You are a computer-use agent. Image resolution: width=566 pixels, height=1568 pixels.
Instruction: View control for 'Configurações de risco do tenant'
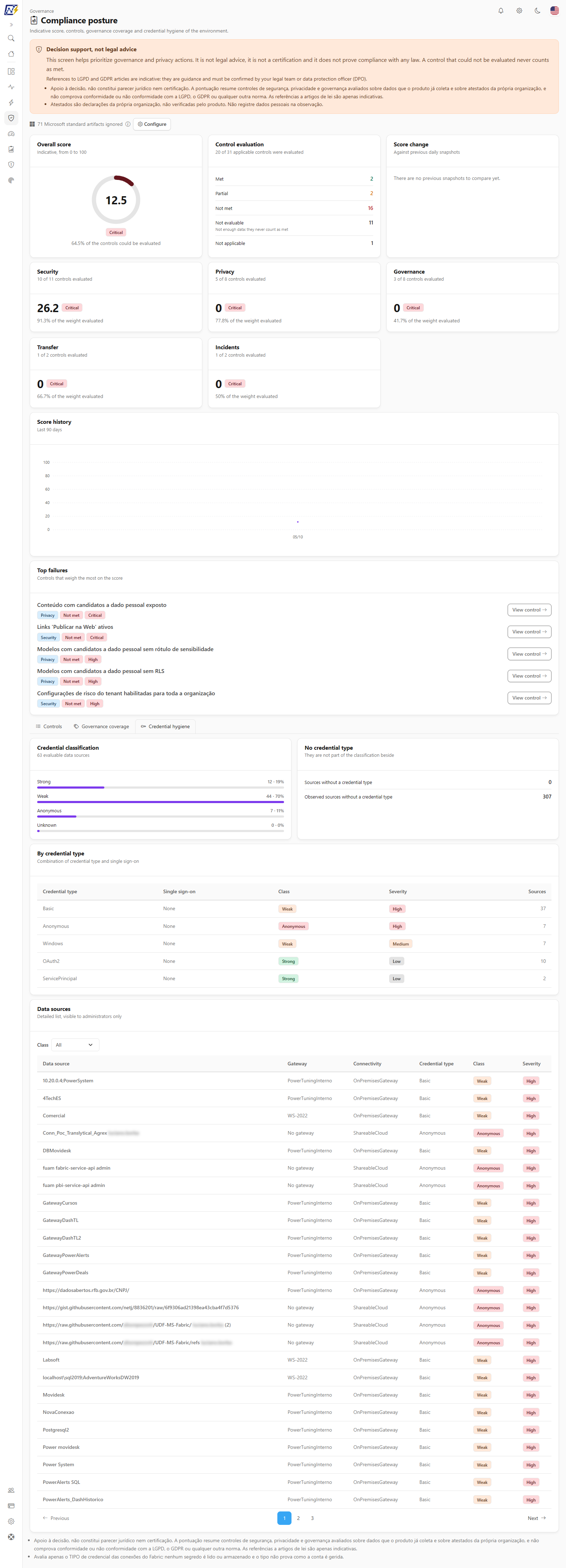point(529,697)
